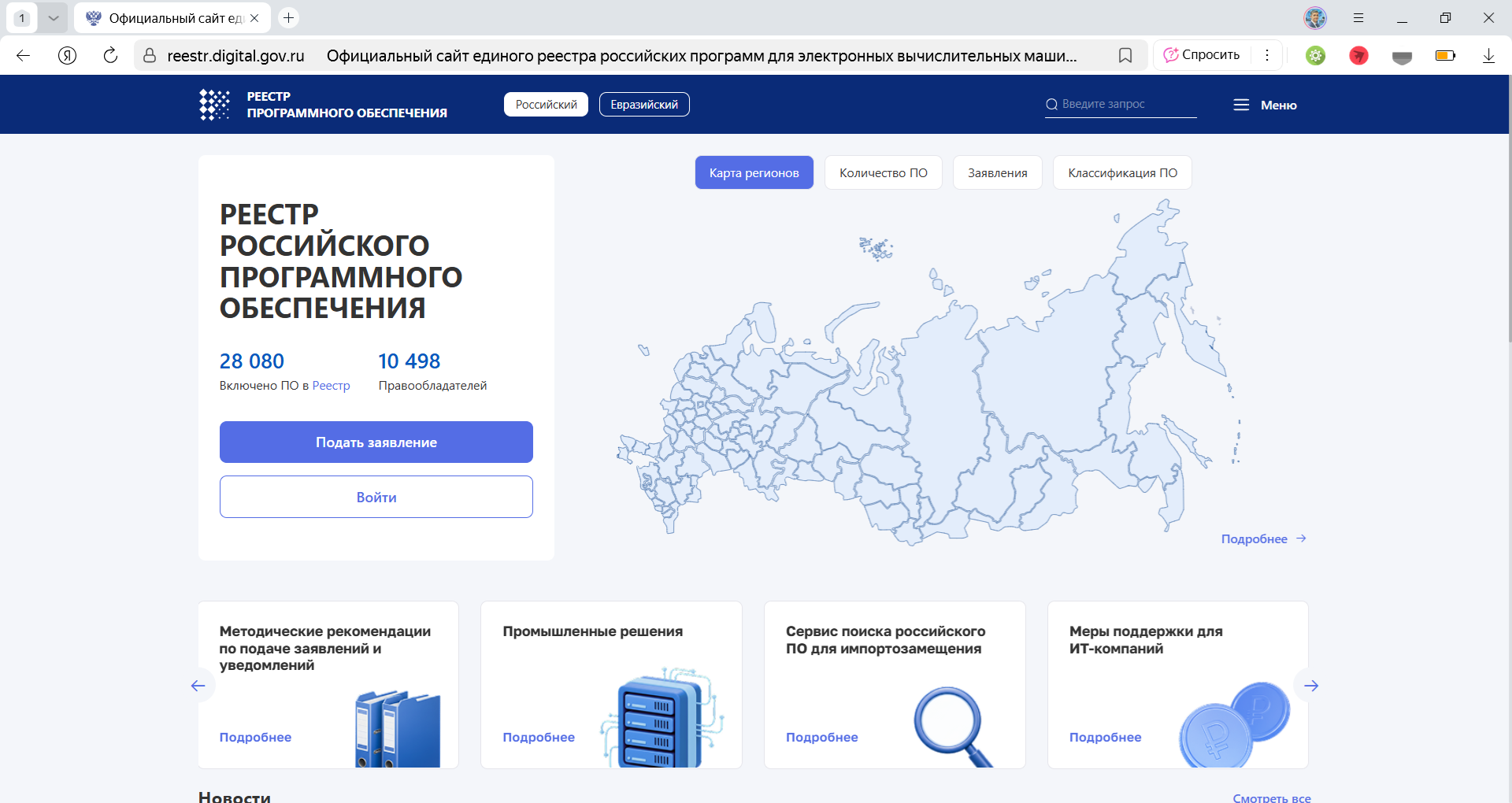Open the hamburger Меню on the site header
The width and height of the screenshot is (1512, 803).
1264,104
